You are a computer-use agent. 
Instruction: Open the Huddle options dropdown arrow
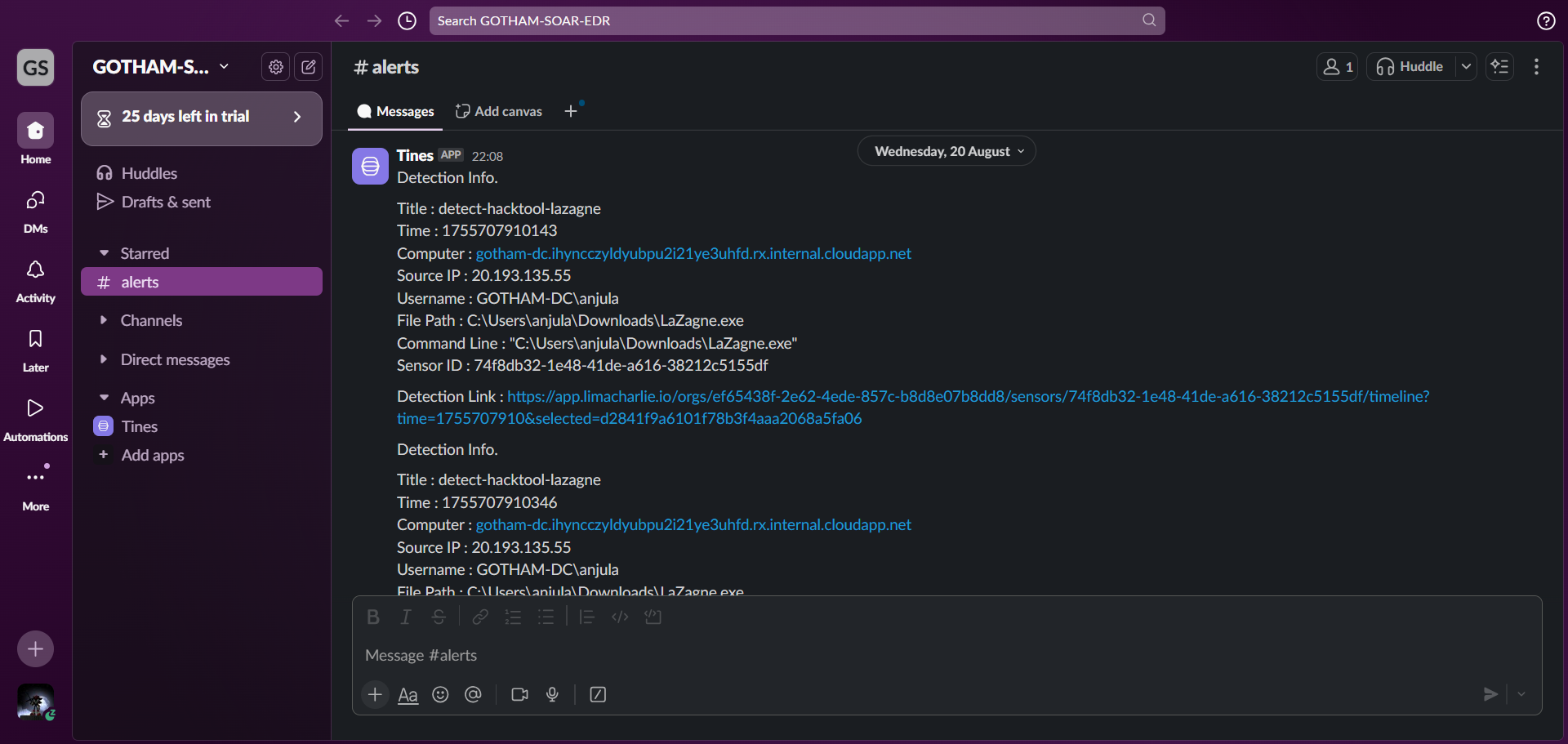pos(1467,66)
